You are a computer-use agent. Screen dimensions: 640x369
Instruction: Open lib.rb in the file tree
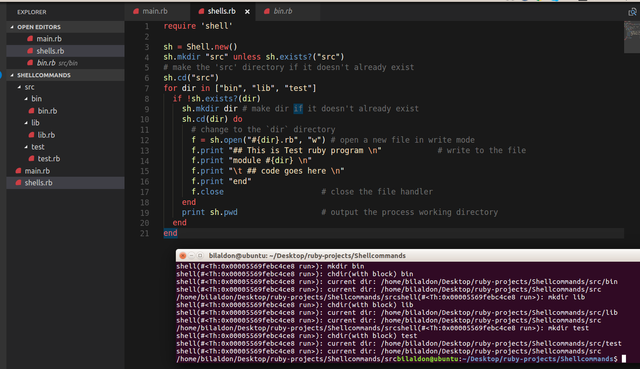pos(65,135)
